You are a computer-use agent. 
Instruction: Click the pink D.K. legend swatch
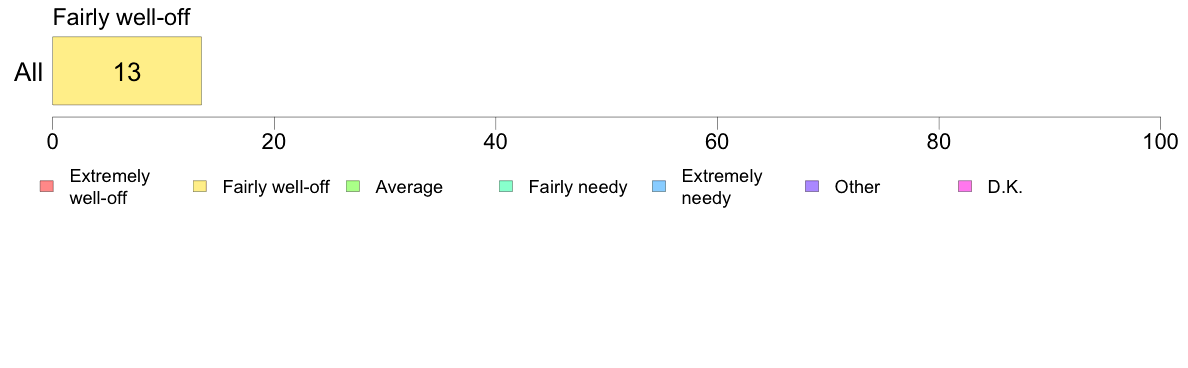pos(965,186)
